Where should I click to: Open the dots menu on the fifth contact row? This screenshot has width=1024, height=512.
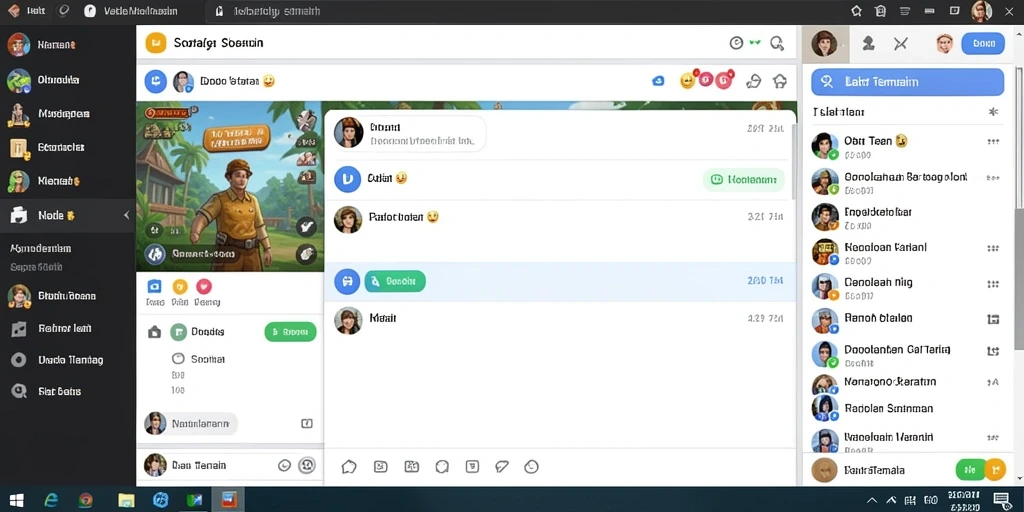tap(993, 284)
